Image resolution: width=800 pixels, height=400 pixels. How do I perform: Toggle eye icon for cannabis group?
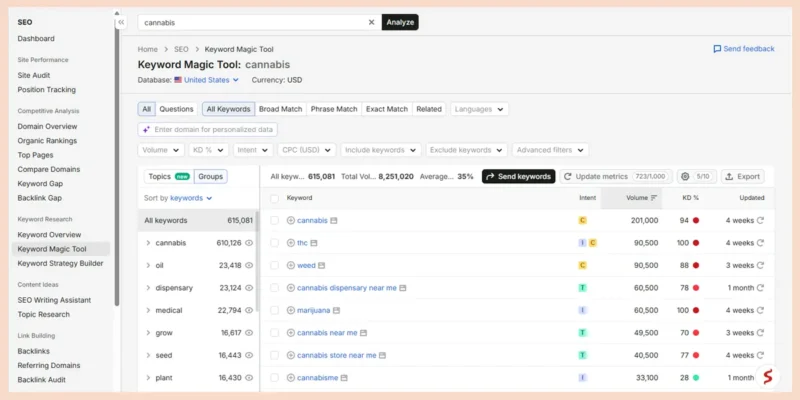pos(249,243)
